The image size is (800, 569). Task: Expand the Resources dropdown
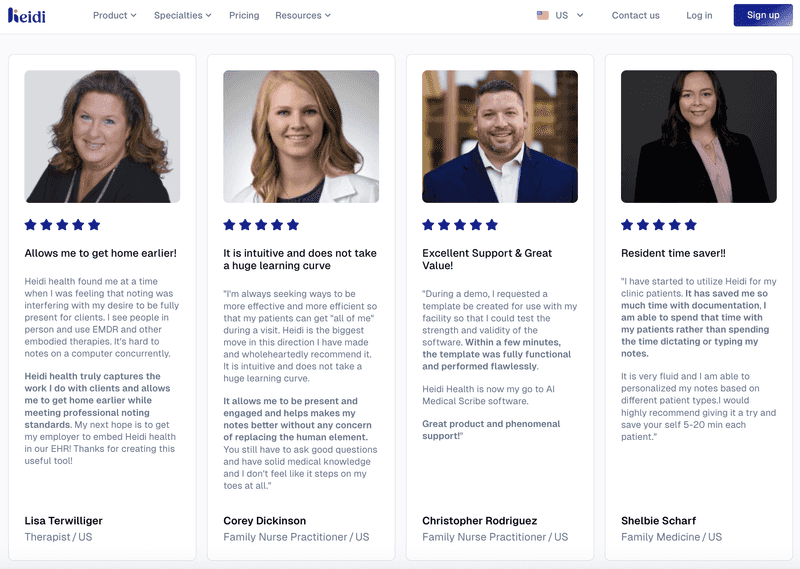tap(303, 15)
